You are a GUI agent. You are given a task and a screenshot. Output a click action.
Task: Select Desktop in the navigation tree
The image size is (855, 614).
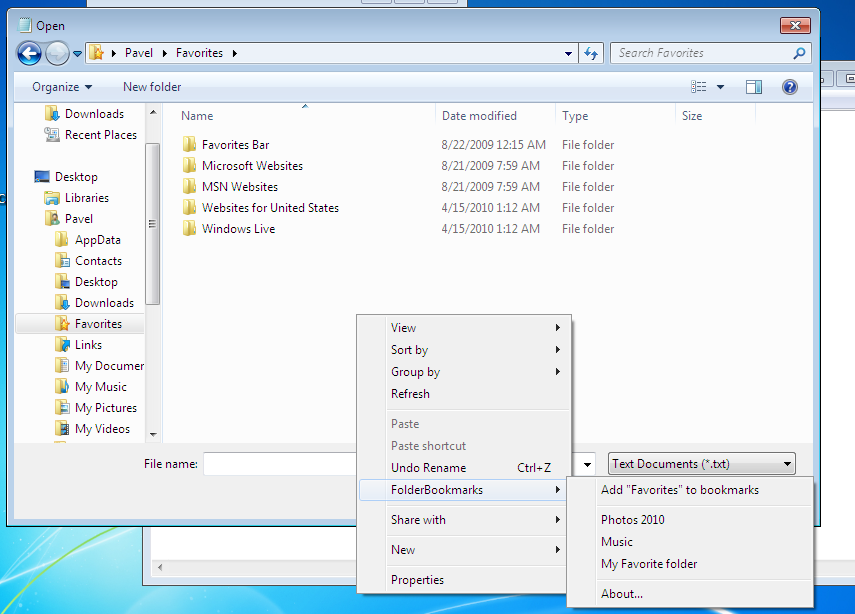pos(76,177)
